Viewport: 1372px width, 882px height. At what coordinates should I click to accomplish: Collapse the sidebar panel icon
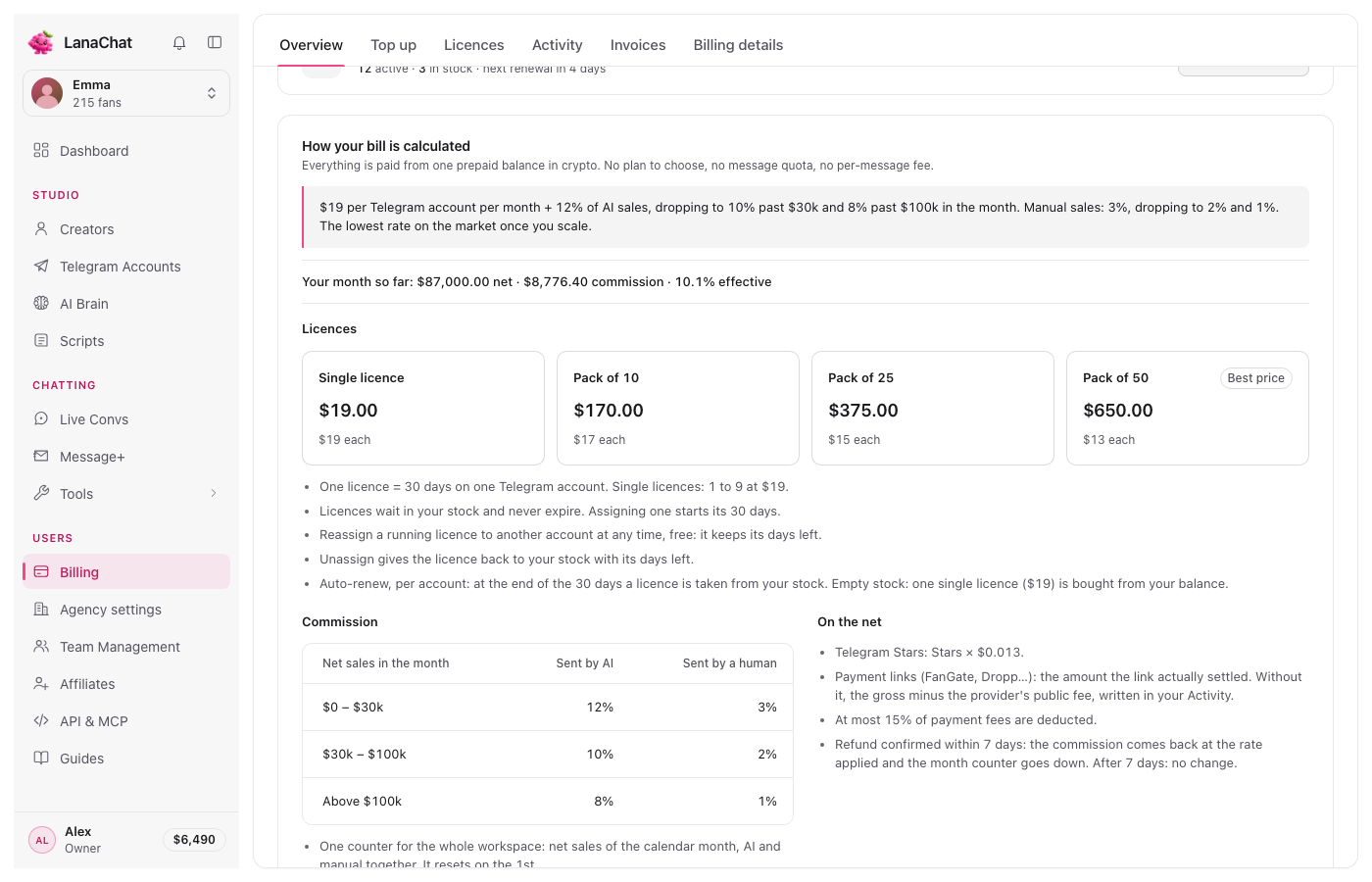[x=215, y=42]
